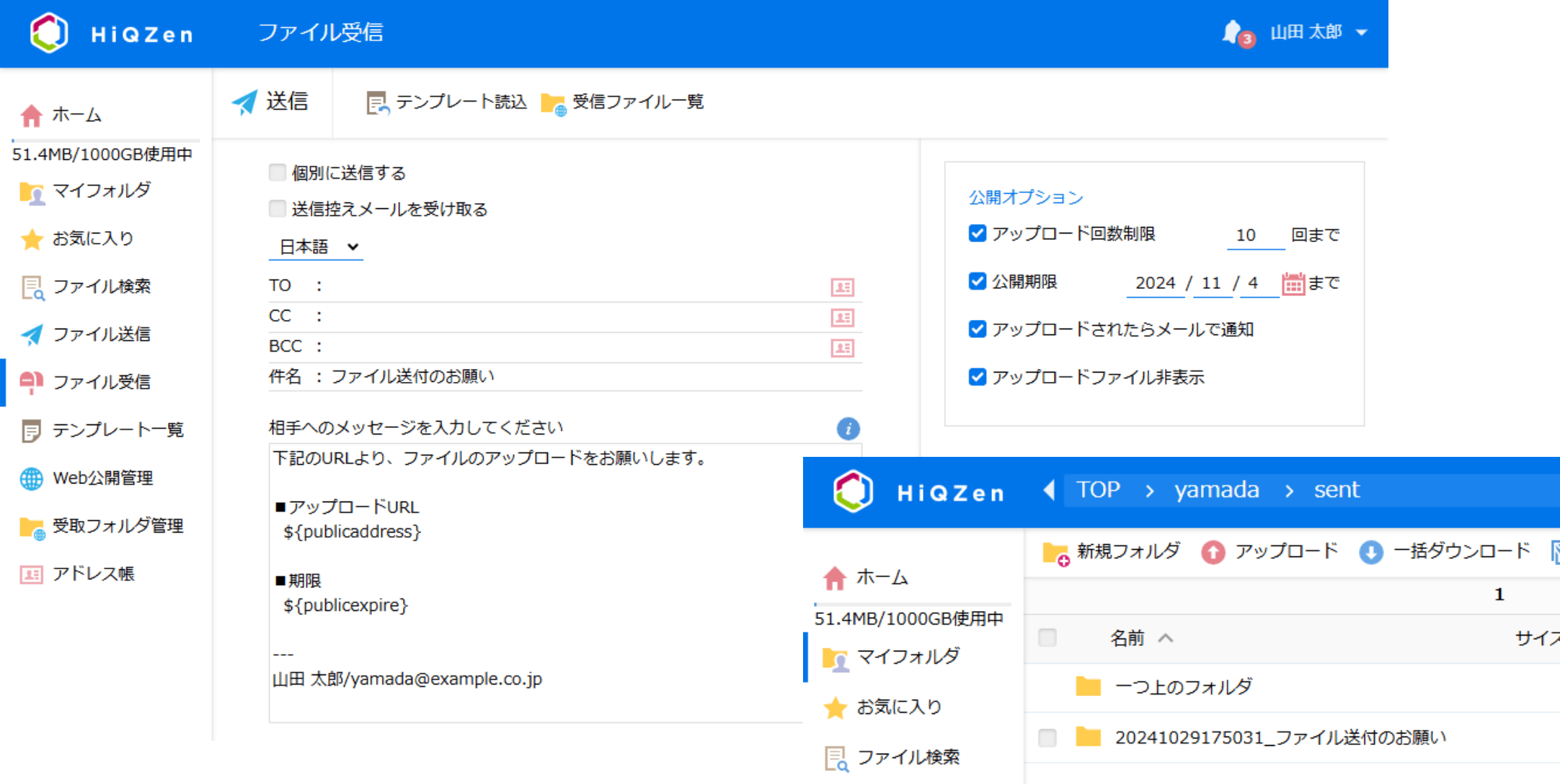The image size is (1560, 784).
Task: Open ファイル検索 in folder window sidebar
Action: tap(892, 758)
